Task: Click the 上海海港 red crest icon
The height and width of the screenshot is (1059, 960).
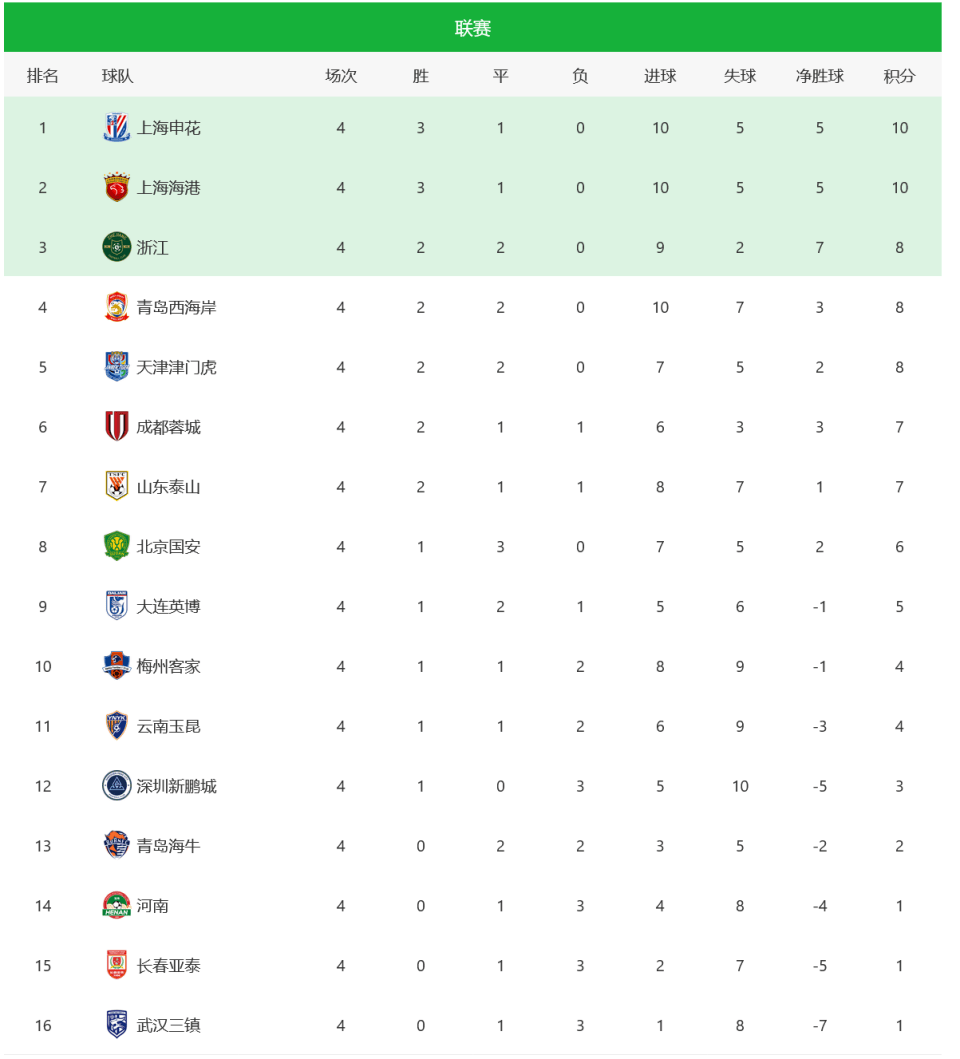Action: coord(117,188)
